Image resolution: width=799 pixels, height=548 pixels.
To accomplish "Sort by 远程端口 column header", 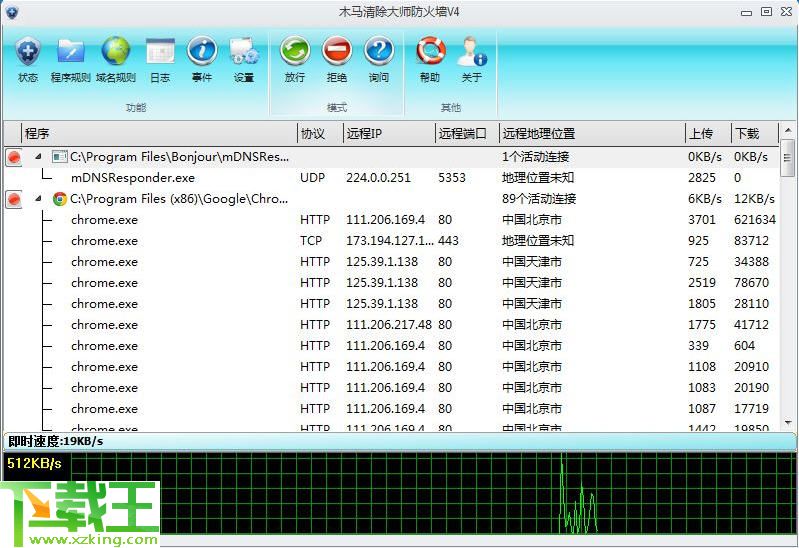I will click(x=467, y=134).
